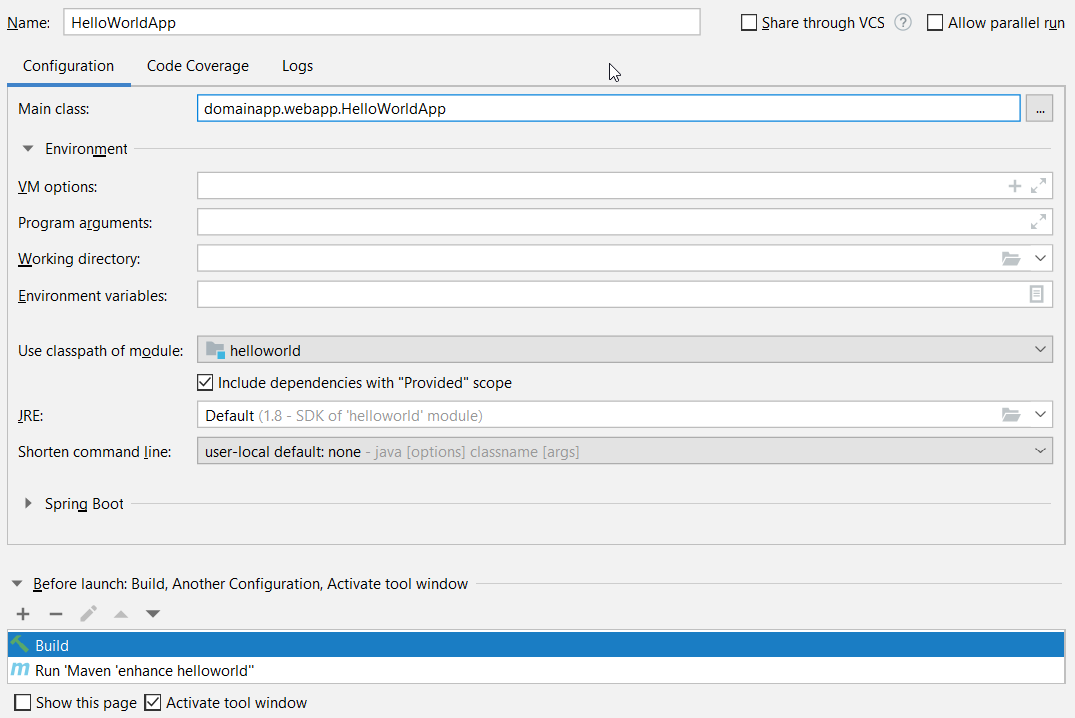Click the remove before-launch task minus icon
This screenshot has width=1075, height=718.
[x=56, y=614]
